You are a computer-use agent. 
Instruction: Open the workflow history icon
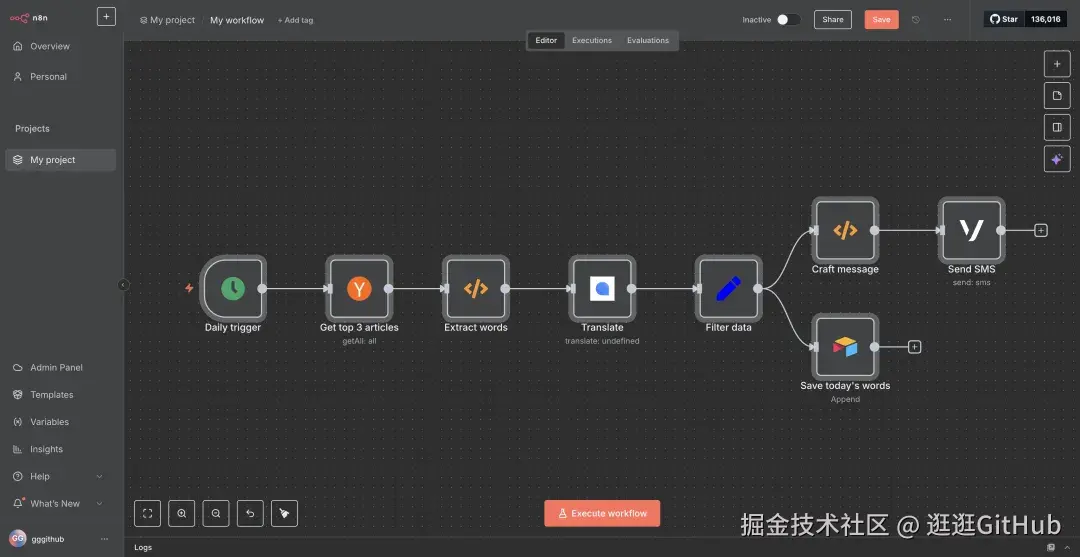point(915,20)
